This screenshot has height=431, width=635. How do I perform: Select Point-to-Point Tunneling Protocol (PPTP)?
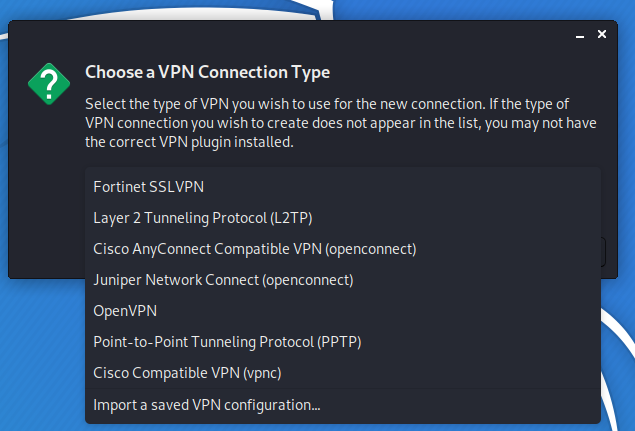click(343, 342)
